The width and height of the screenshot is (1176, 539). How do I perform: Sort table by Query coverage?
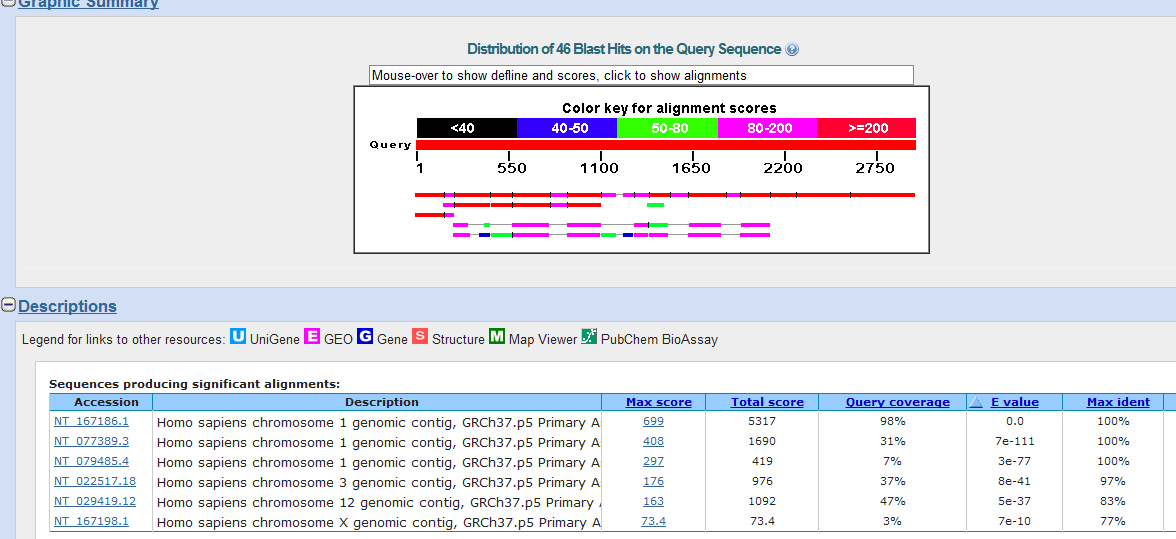click(x=898, y=403)
